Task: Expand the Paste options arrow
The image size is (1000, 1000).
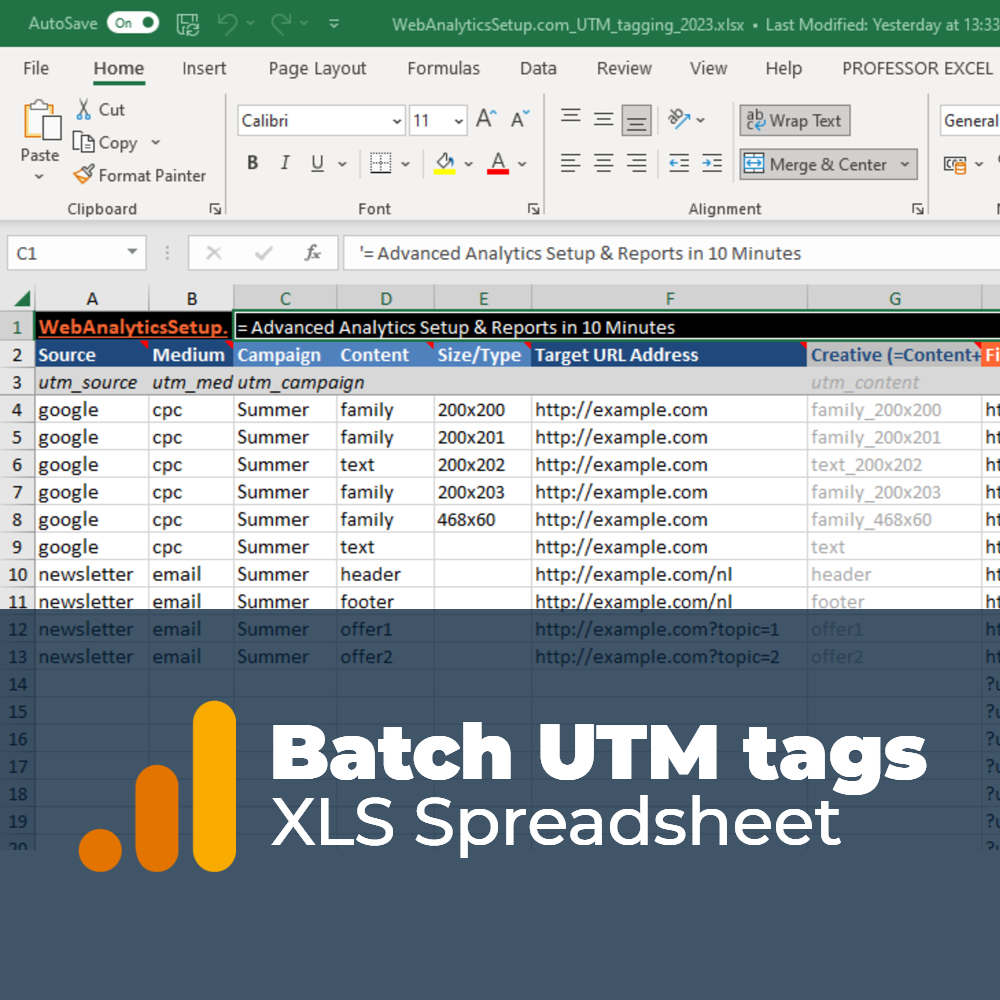Action: (x=39, y=176)
